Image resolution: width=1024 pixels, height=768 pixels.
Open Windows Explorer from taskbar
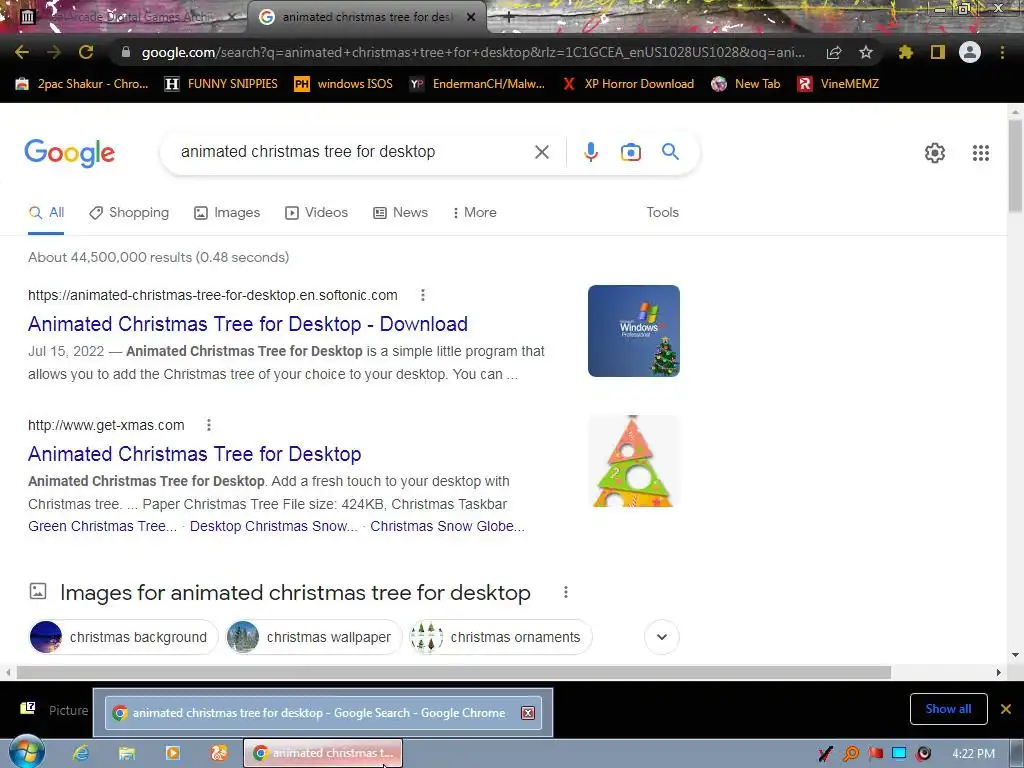127,753
